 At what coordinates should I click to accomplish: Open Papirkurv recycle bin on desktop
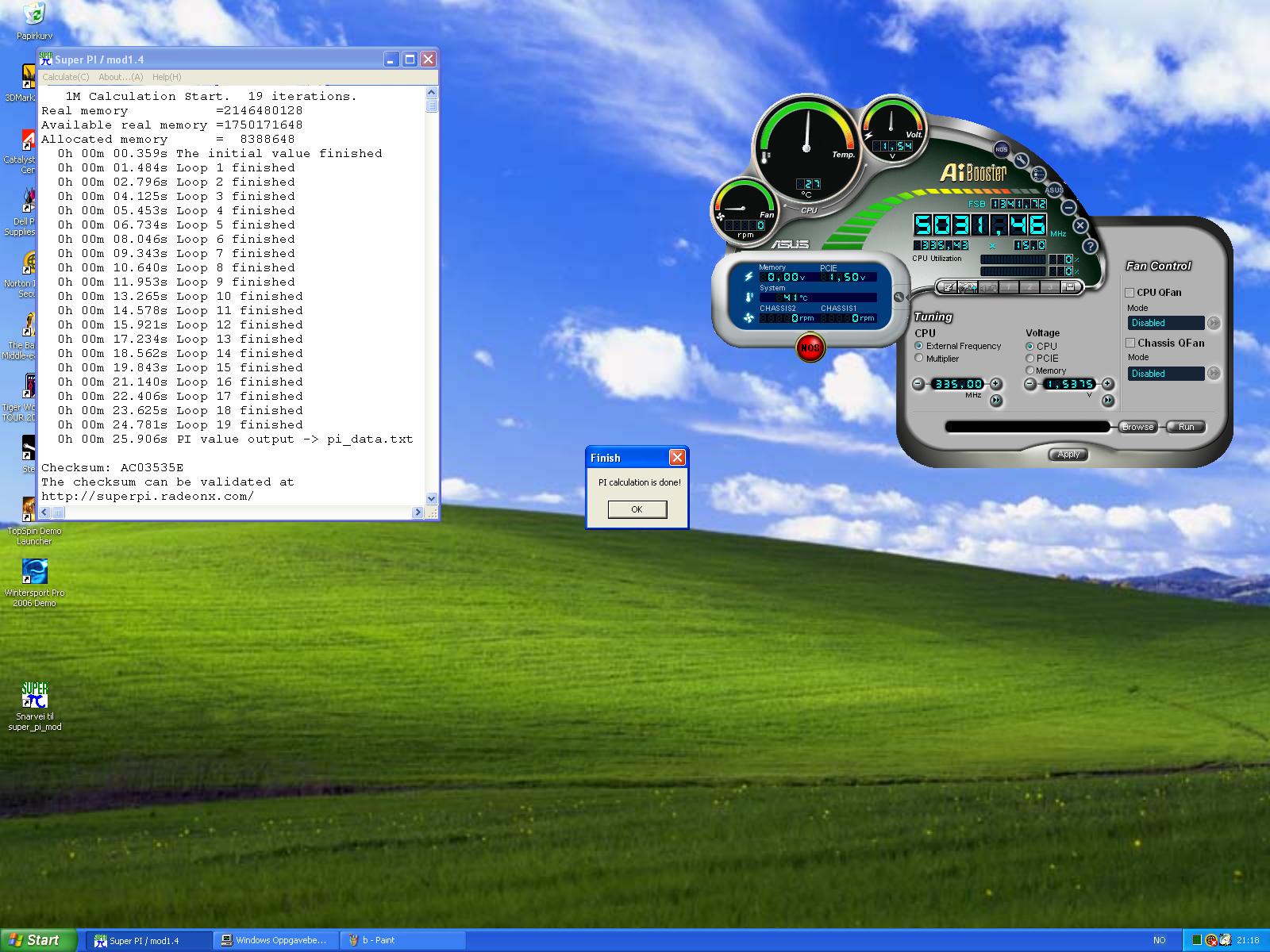(x=34, y=21)
